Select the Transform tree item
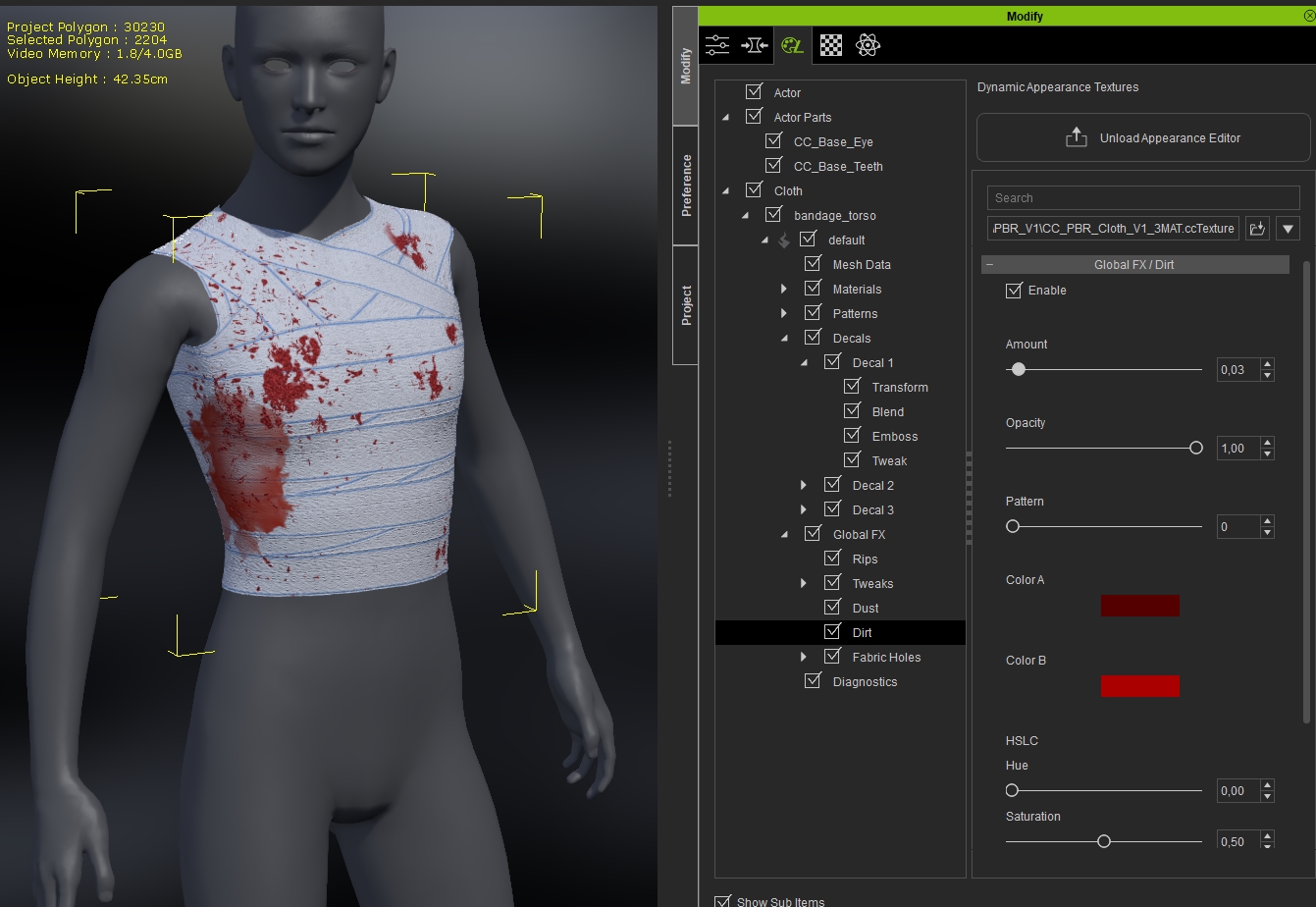This screenshot has height=907, width=1316. point(900,388)
